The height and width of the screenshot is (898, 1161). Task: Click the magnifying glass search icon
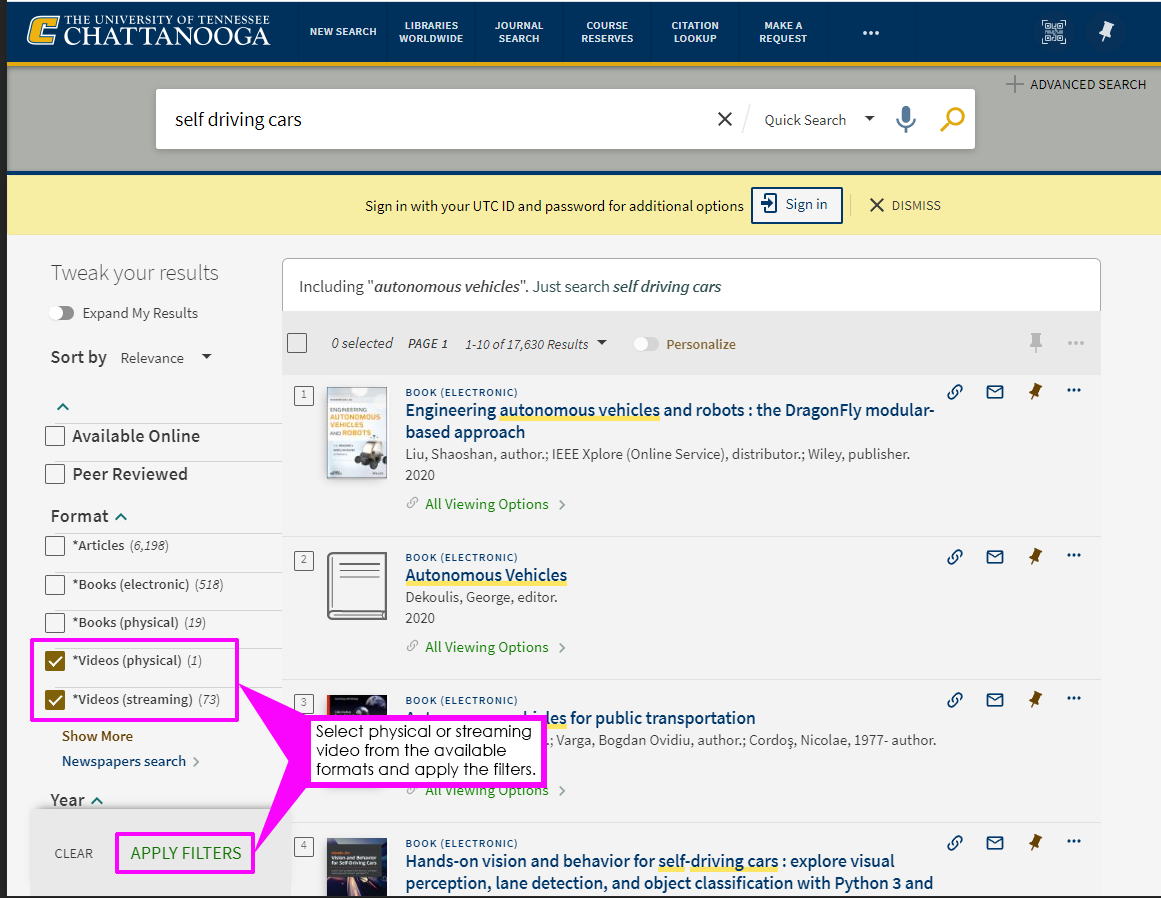952,120
